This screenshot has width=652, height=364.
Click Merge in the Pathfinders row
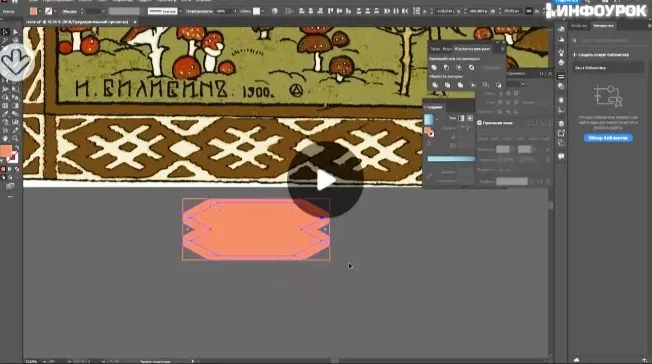tap(460, 85)
